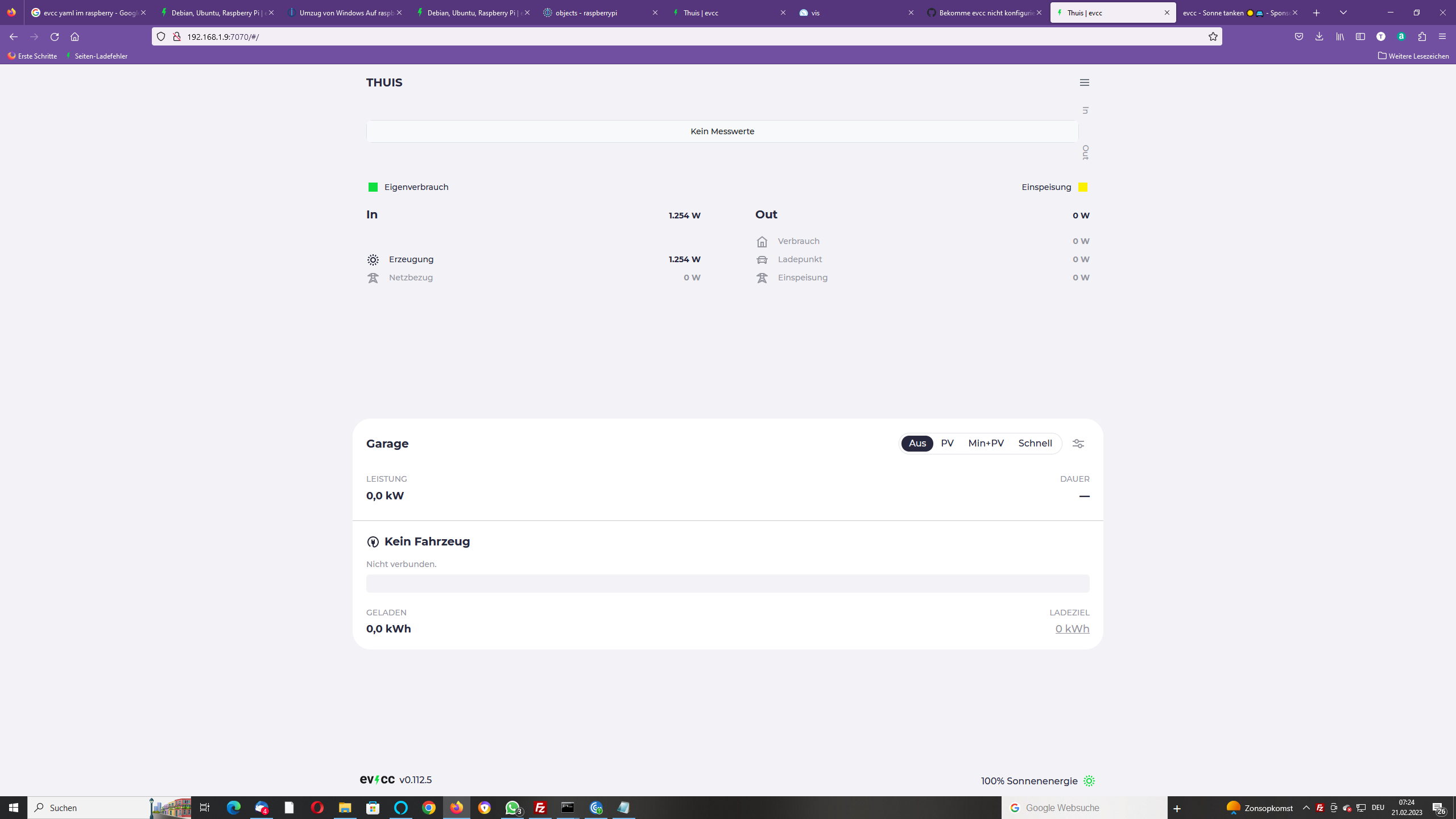Open Seiten-Ladefehler bookmark
Viewport: 1456px width, 819px height.
pyautogui.click(x=97, y=56)
